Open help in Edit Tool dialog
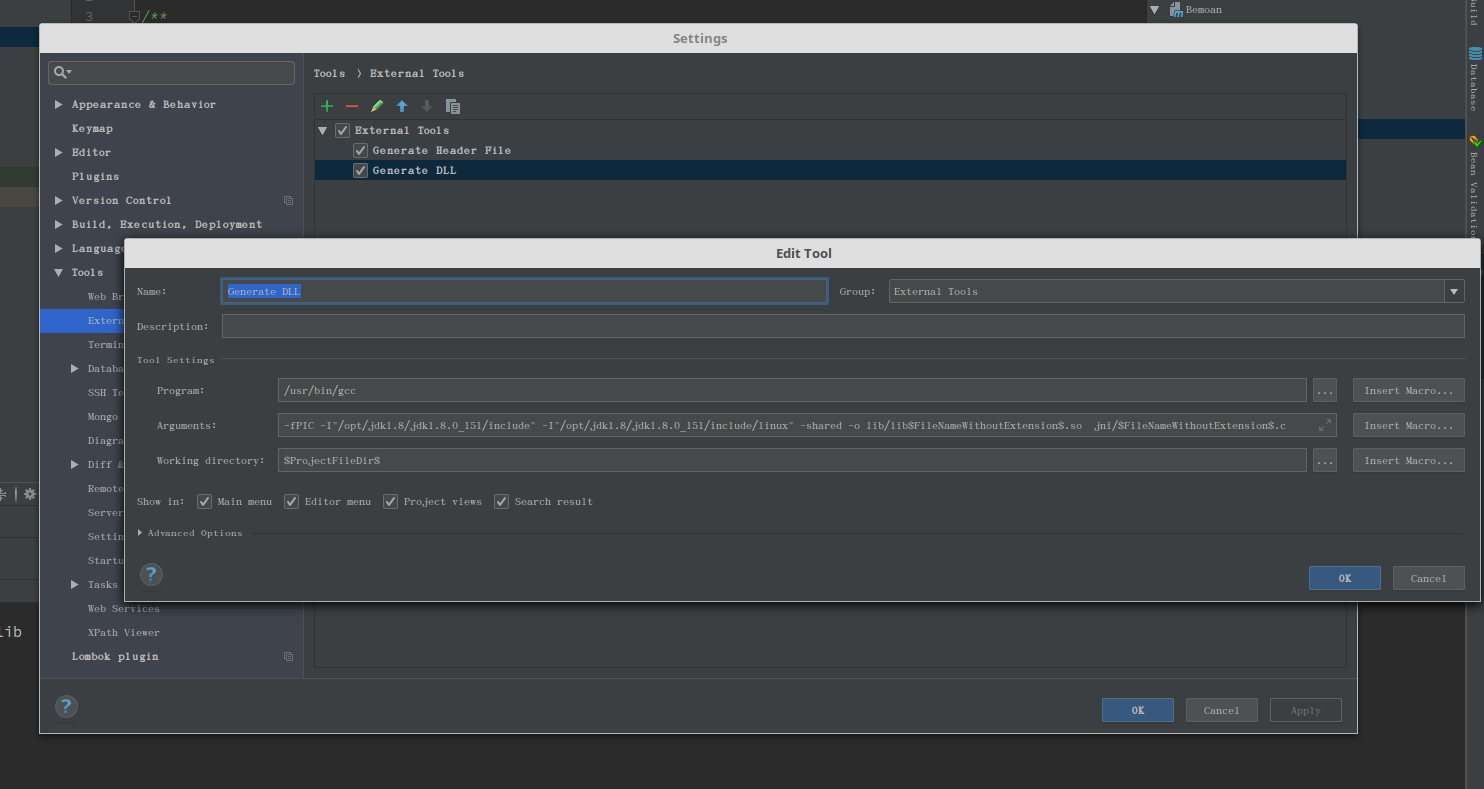Image resolution: width=1484 pixels, height=789 pixels. (151, 574)
